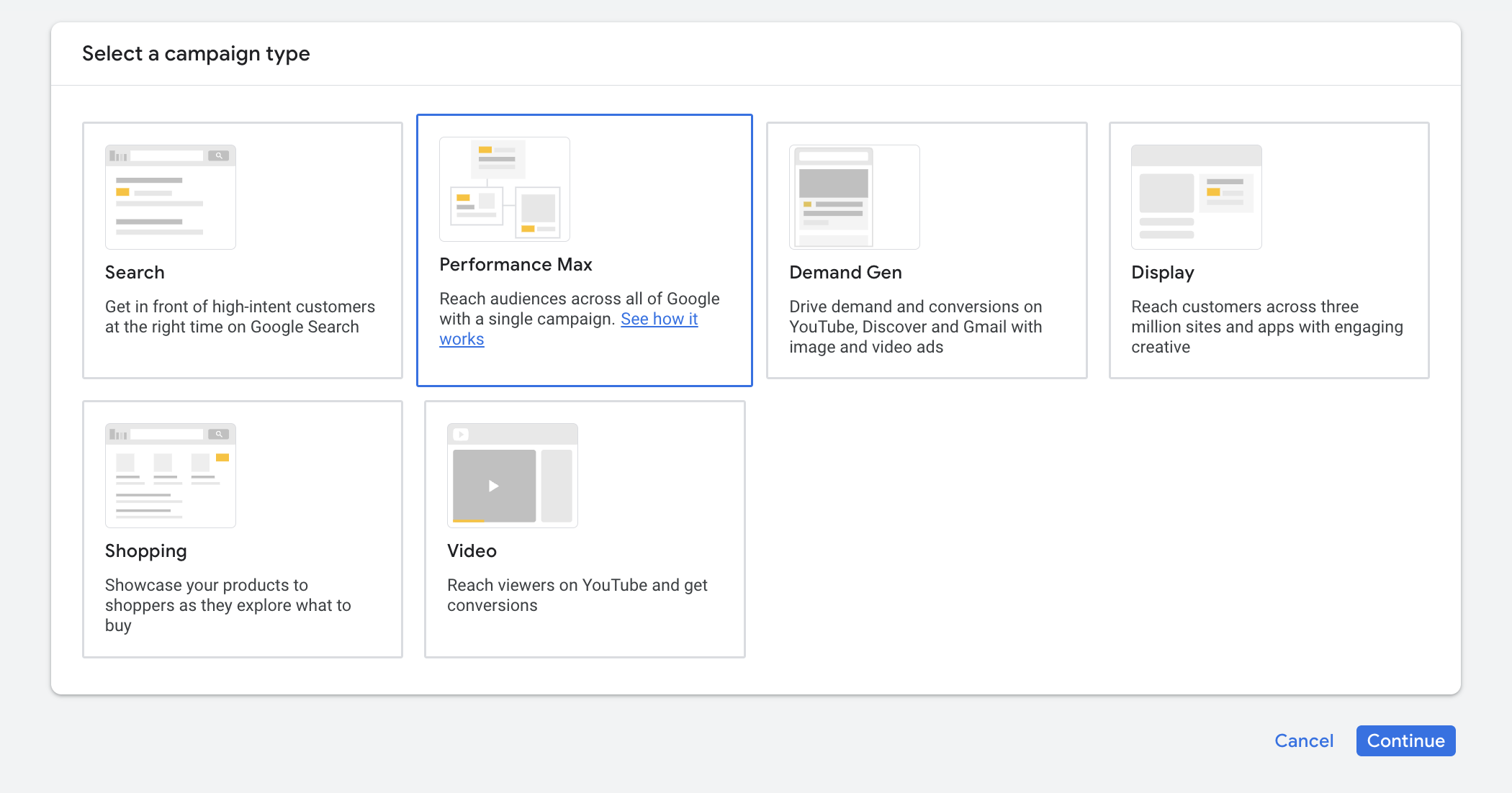Continue with the selected campaign type

1406,741
